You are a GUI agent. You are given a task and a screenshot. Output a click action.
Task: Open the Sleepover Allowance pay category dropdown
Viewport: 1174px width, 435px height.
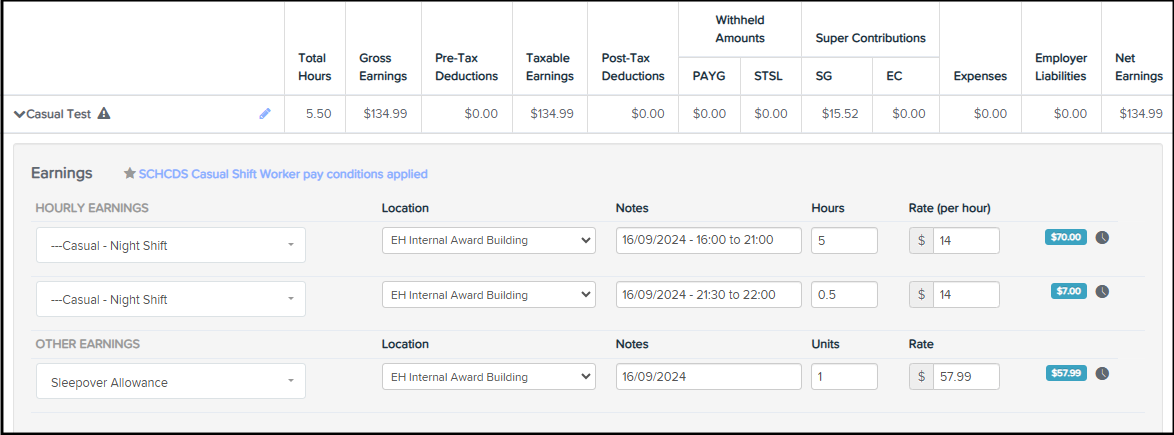coord(170,382)
